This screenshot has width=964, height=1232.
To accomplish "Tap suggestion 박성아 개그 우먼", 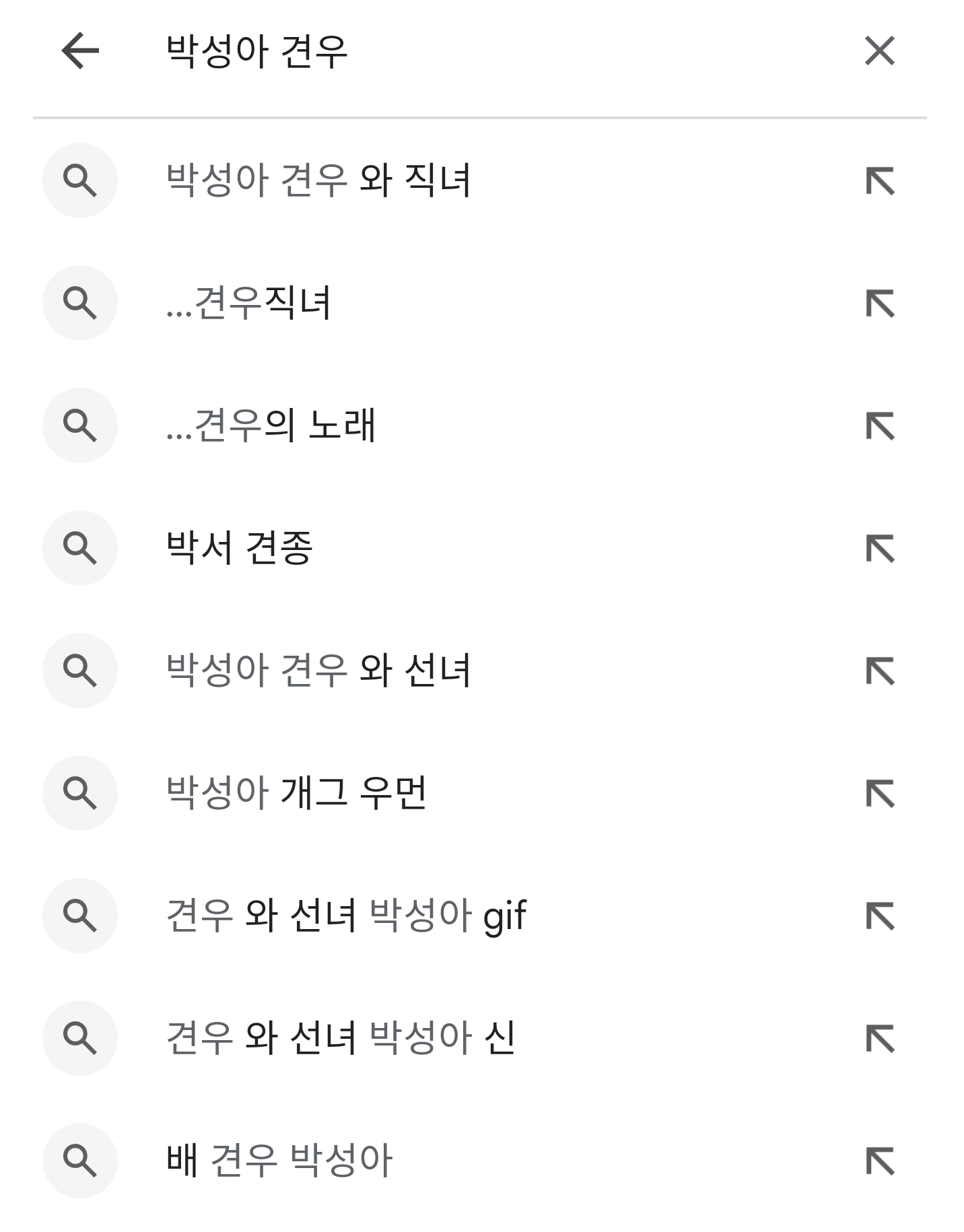I will click(x=296, y=793).
